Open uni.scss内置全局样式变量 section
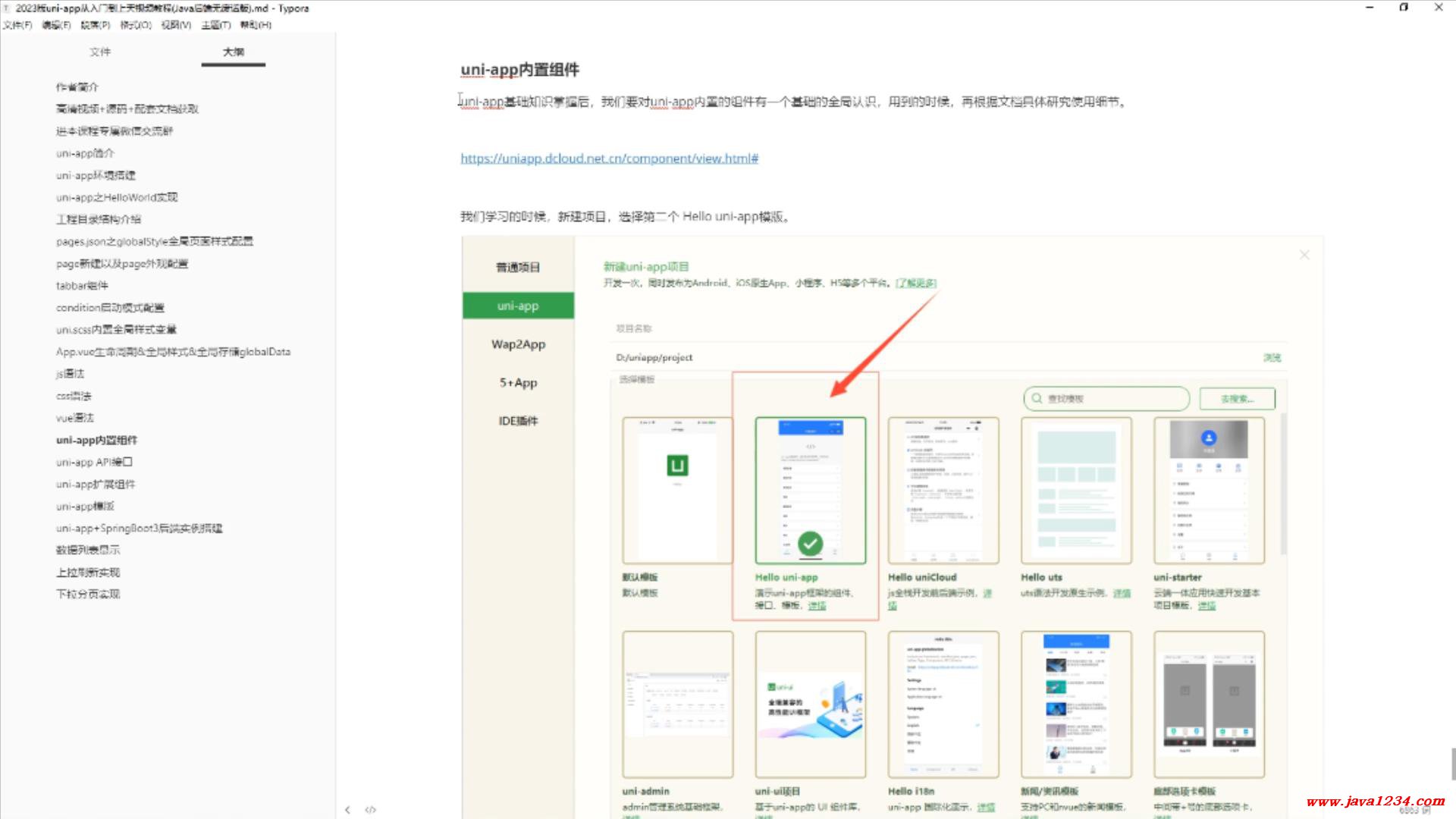This screenshot has height=819, width=1456. pos(116,330)
